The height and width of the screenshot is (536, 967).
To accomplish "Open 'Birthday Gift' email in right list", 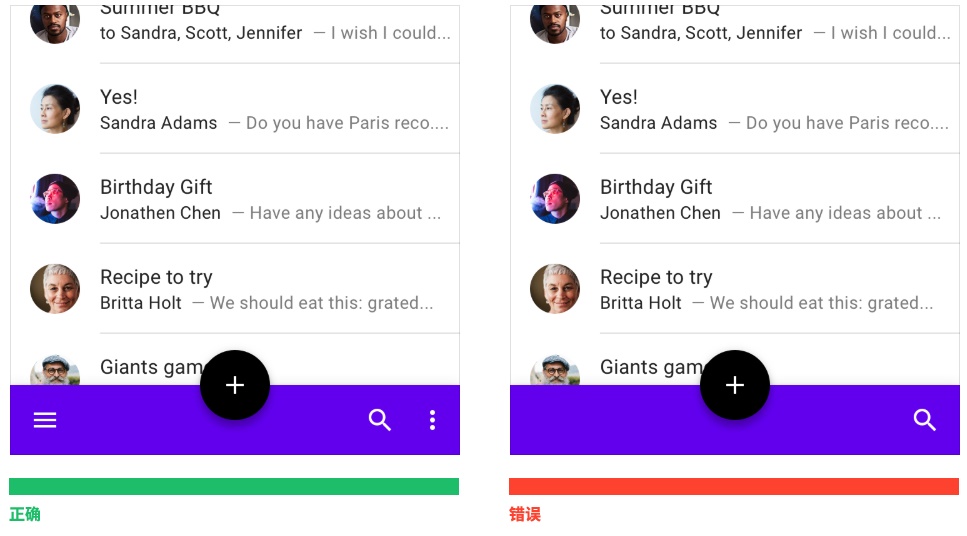I will [735, 199].
